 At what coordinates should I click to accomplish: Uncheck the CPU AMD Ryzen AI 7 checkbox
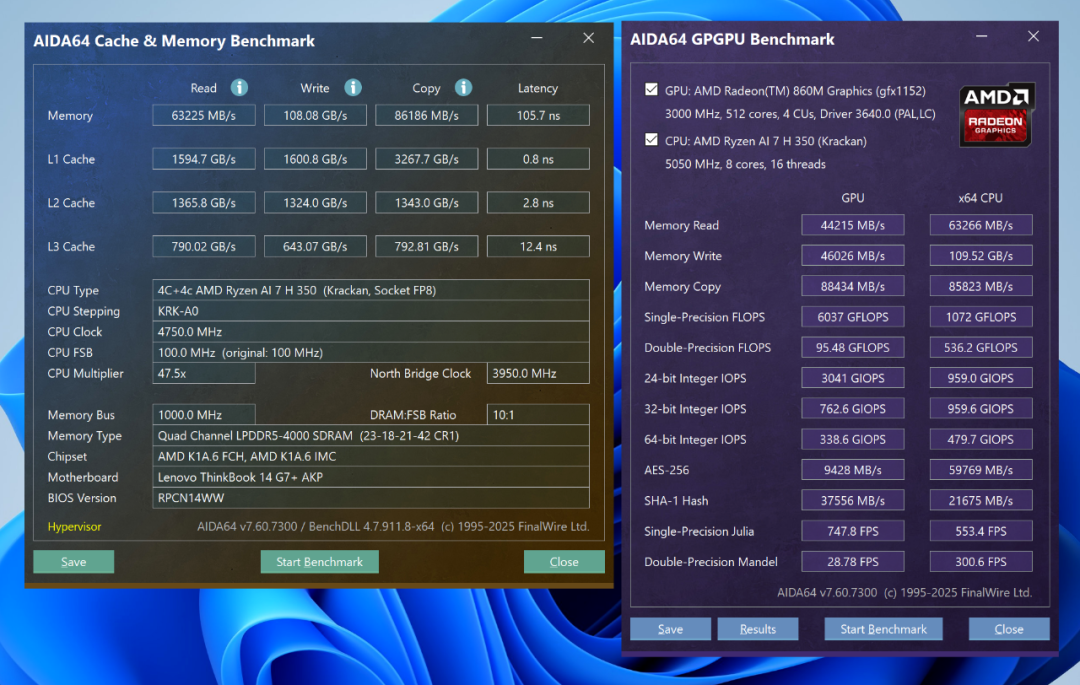pyautogui.click(x=651, y=140)
